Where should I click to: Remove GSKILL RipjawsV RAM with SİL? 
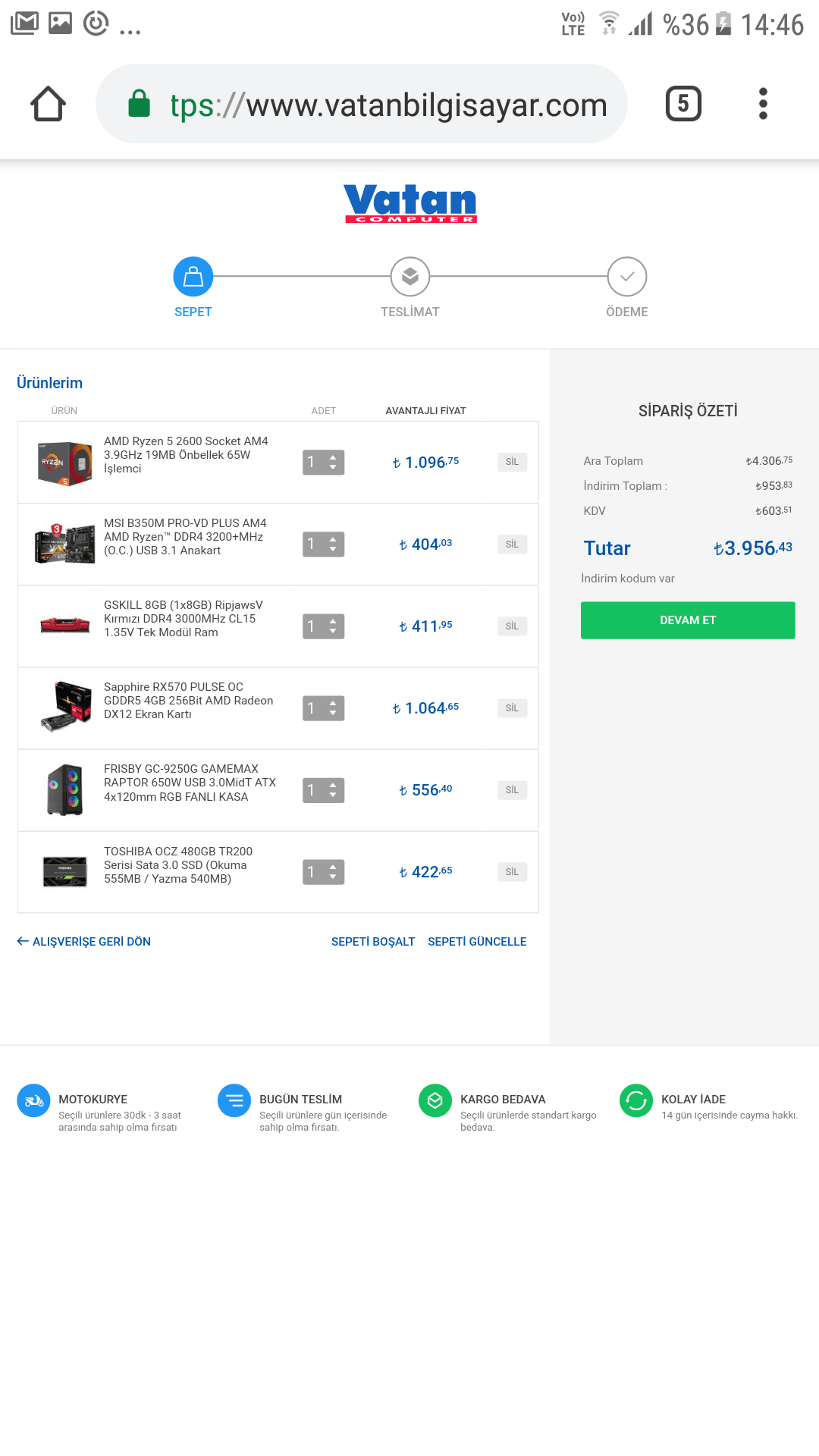click(x=513, y=626)
